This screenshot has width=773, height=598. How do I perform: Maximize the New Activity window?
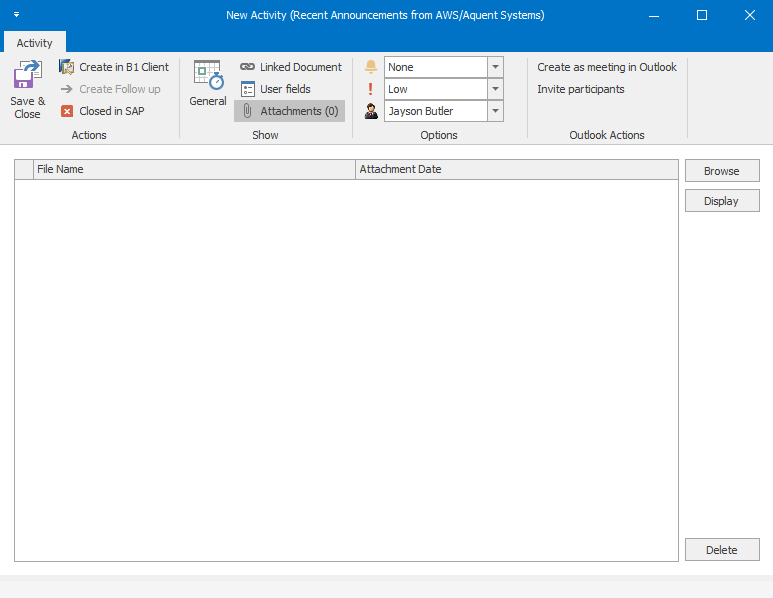[x=702, y=15]
